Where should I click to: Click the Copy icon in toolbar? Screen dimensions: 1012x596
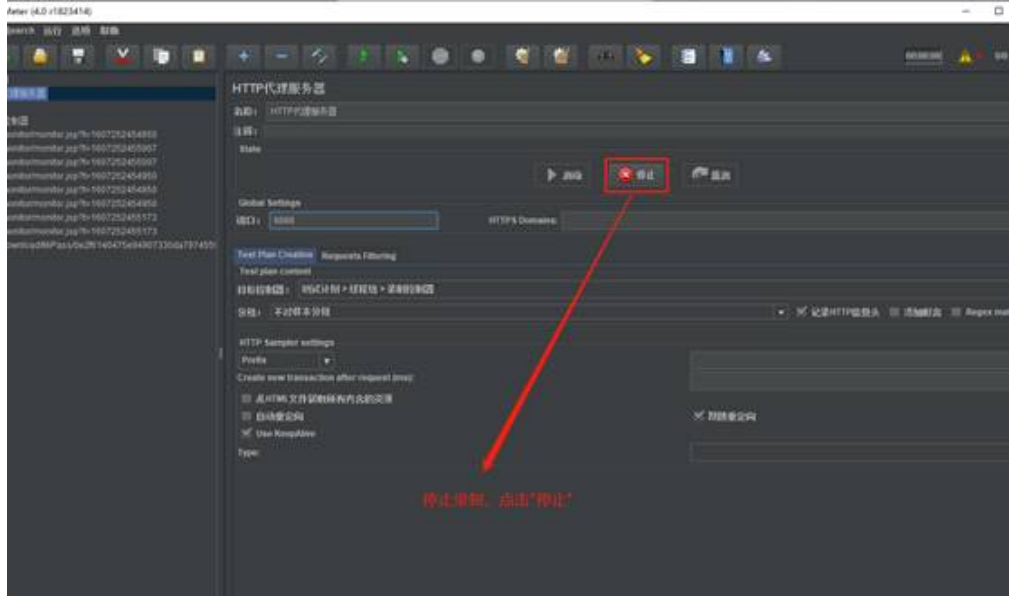point(161,57)
